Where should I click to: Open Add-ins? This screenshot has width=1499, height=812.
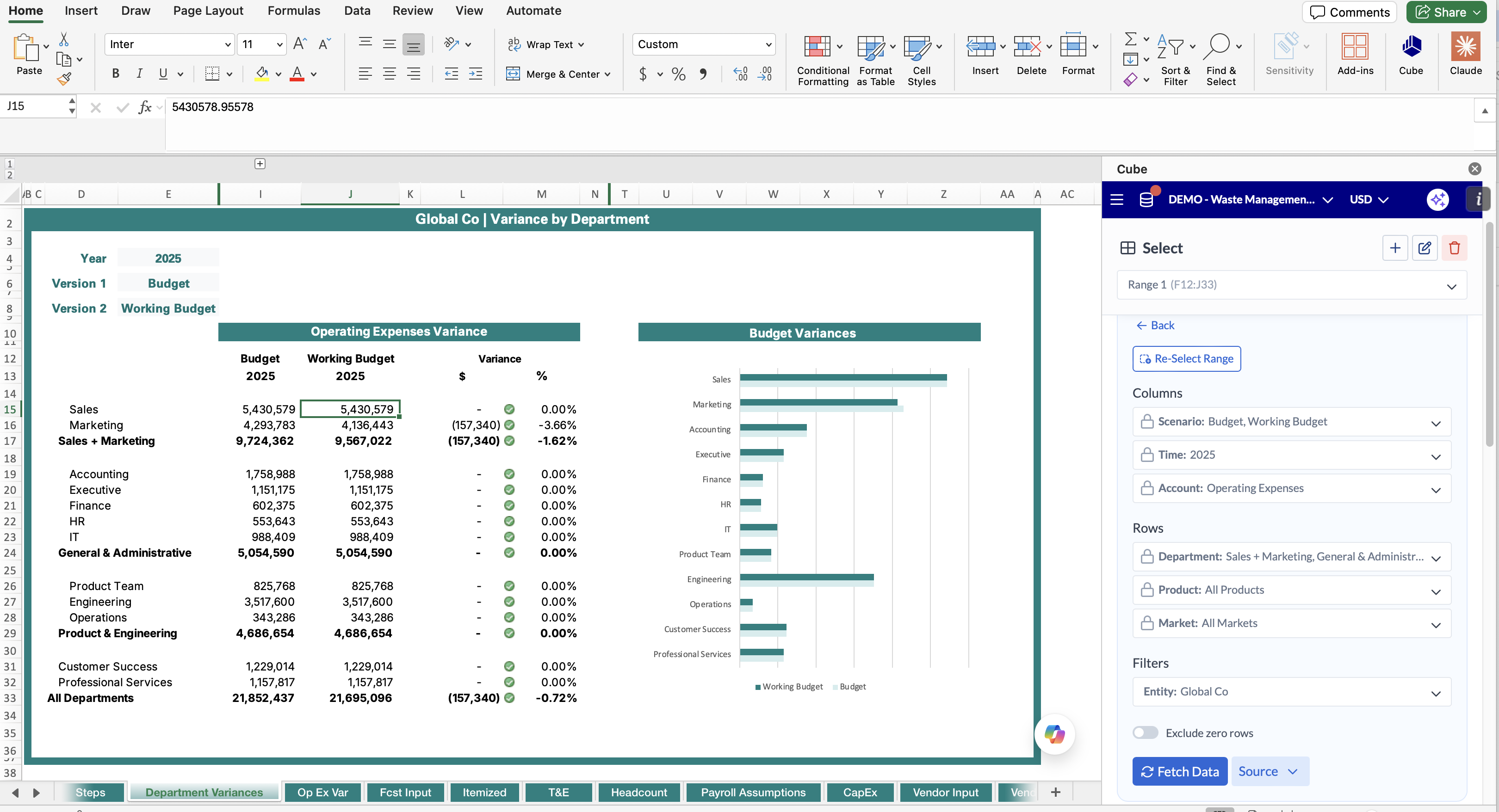point(1355,55)
